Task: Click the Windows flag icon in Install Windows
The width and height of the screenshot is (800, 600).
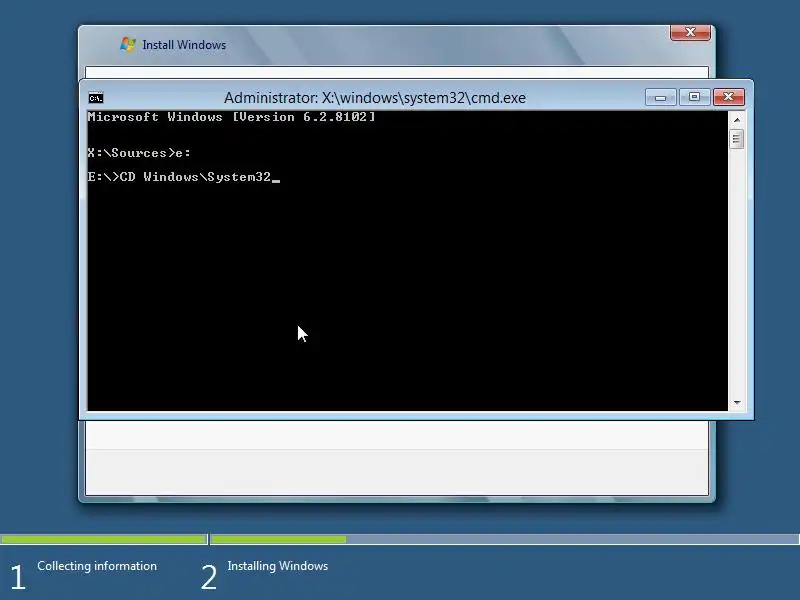Action: click(x=128, y=45)
